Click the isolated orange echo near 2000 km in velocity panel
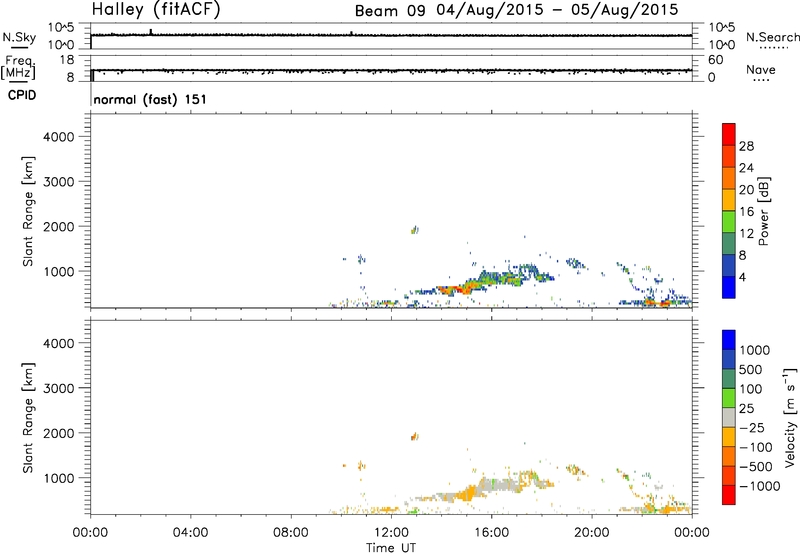Image resolution: width=800 pixels, height=554 pixels. [414, 436]
